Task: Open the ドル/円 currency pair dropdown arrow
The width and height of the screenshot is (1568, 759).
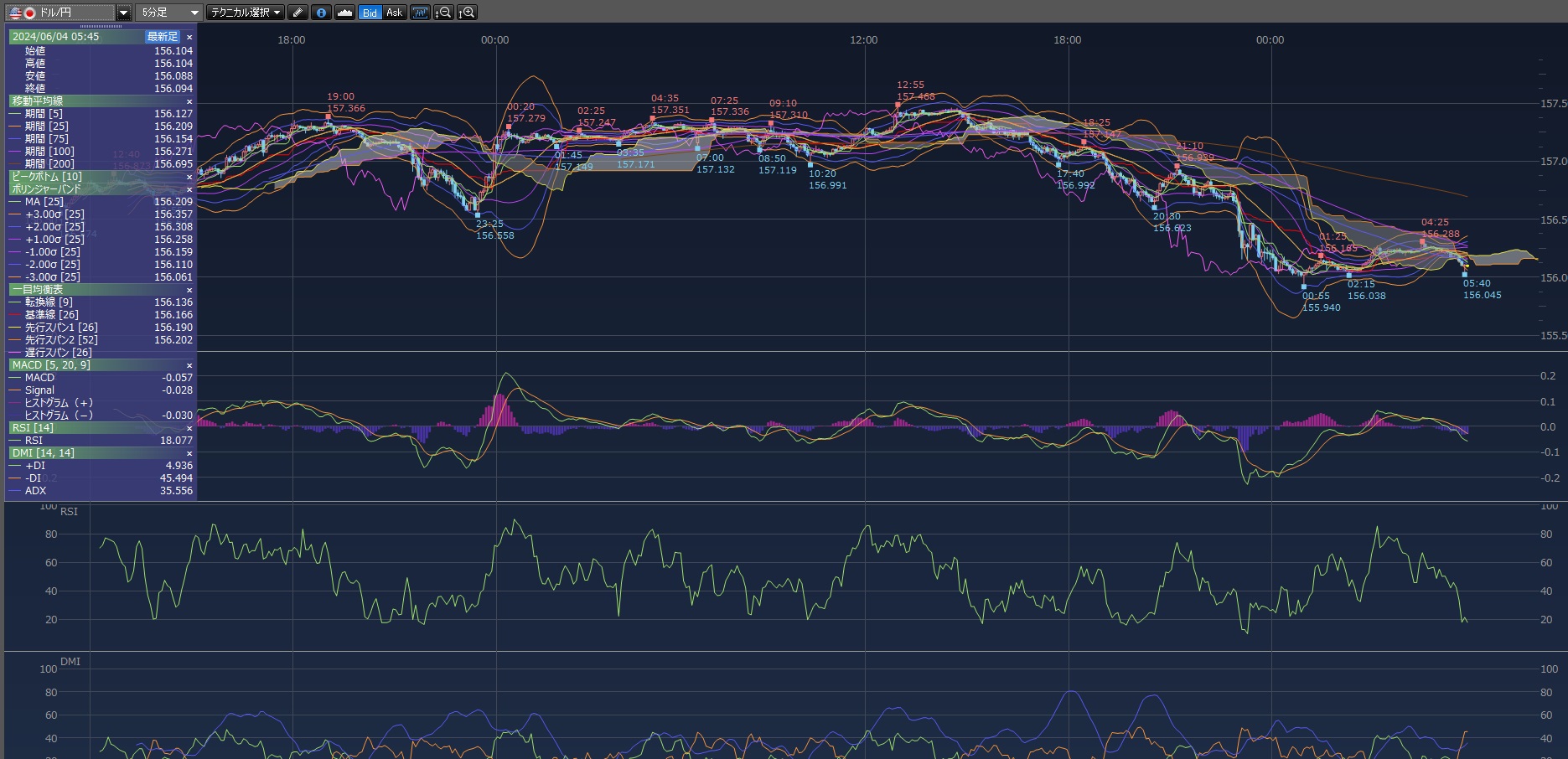Action: [123, 13]
